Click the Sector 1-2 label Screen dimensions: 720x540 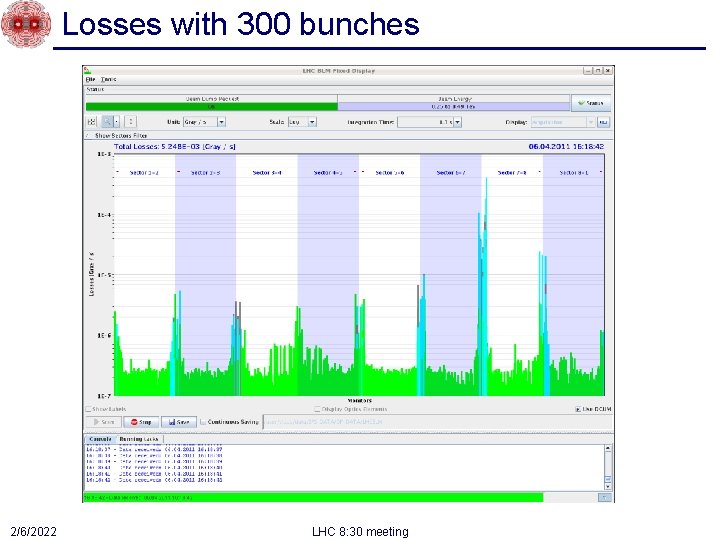pos(144,173)
